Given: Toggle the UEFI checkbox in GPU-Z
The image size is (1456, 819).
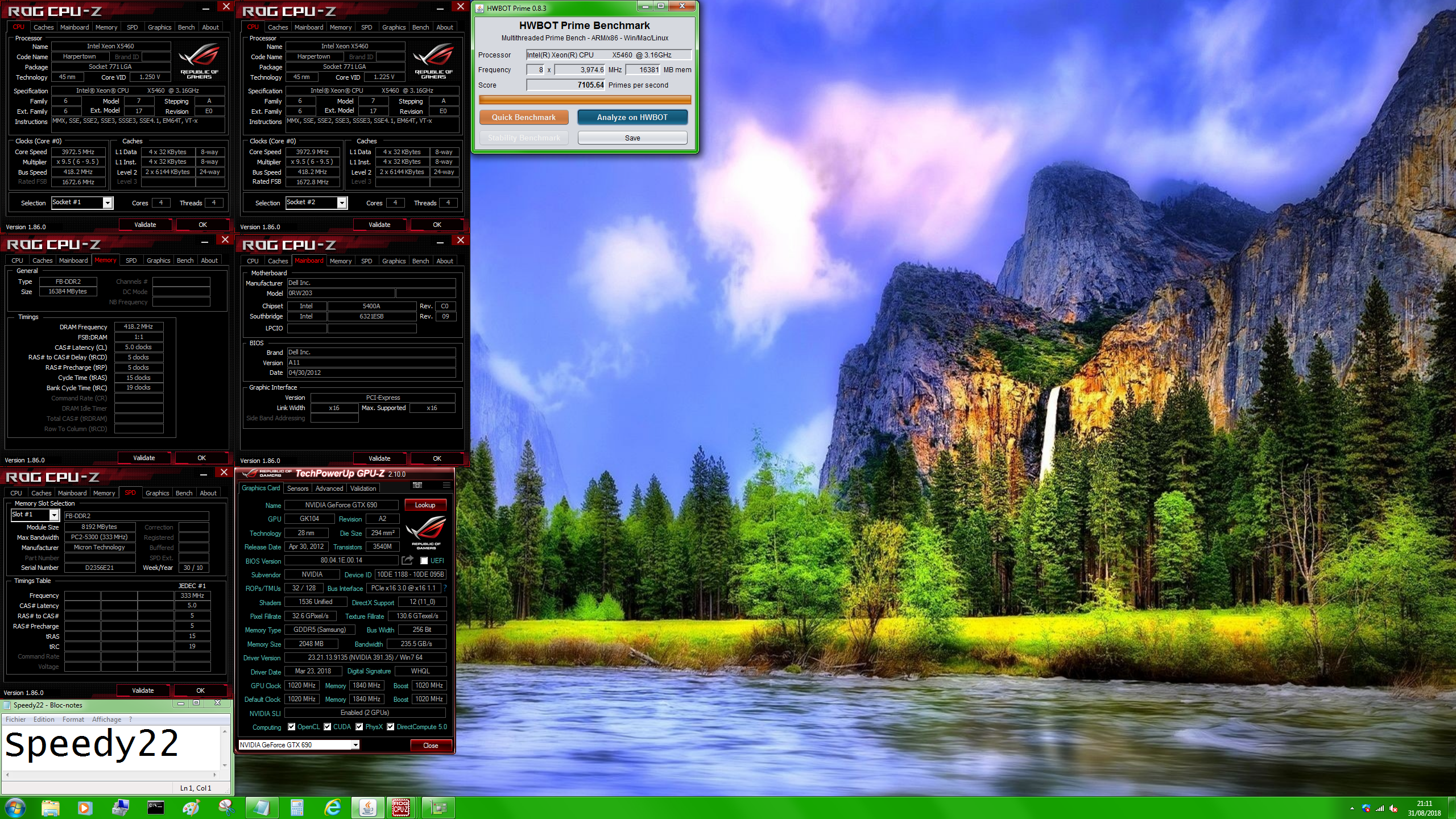Looking at the screenshot, I should 424,561.
